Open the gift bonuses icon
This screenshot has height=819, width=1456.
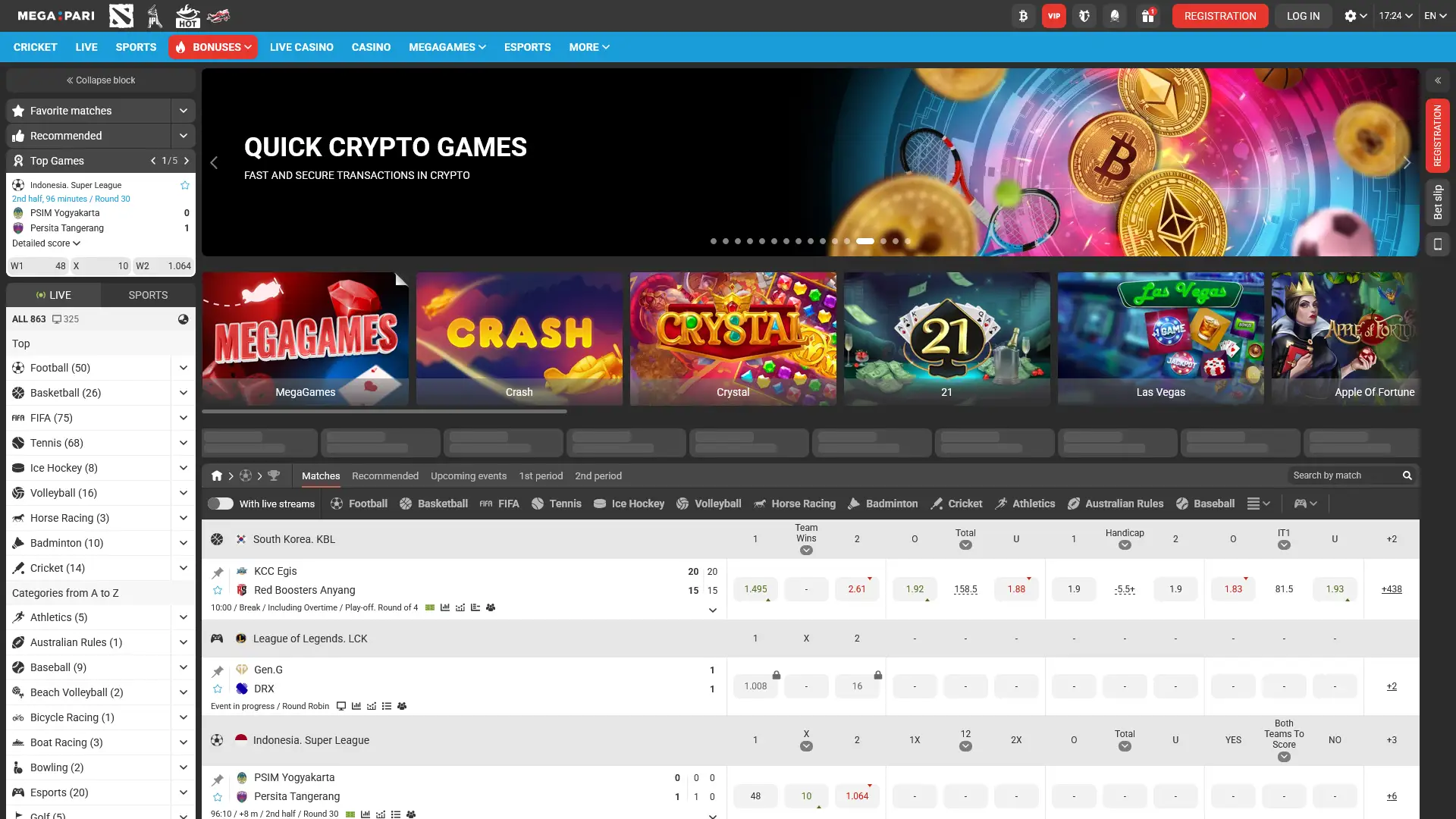1148,16
